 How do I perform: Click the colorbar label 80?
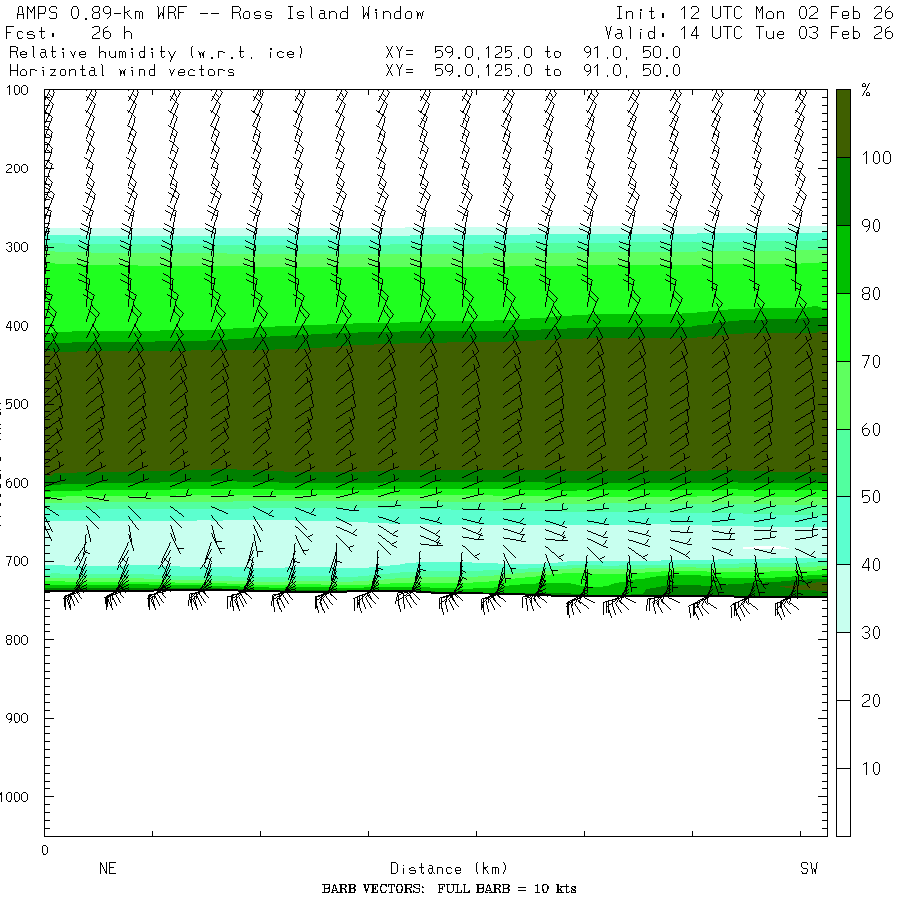tap(871, 294)
